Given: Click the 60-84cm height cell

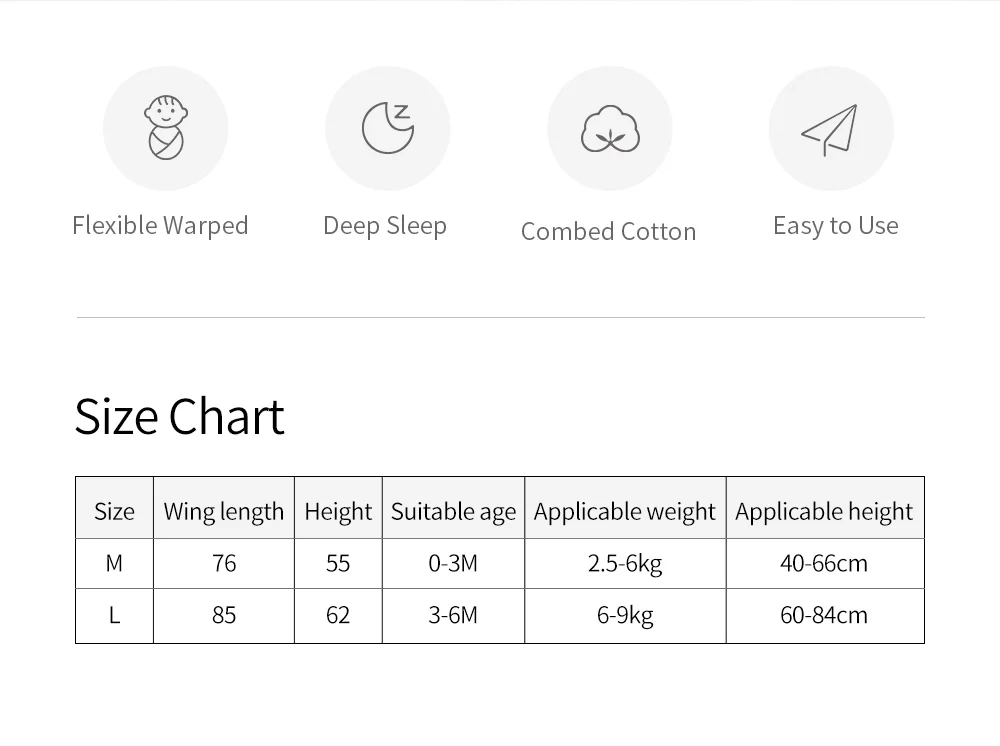Looking at the screenshot, I should coord(825,615).
